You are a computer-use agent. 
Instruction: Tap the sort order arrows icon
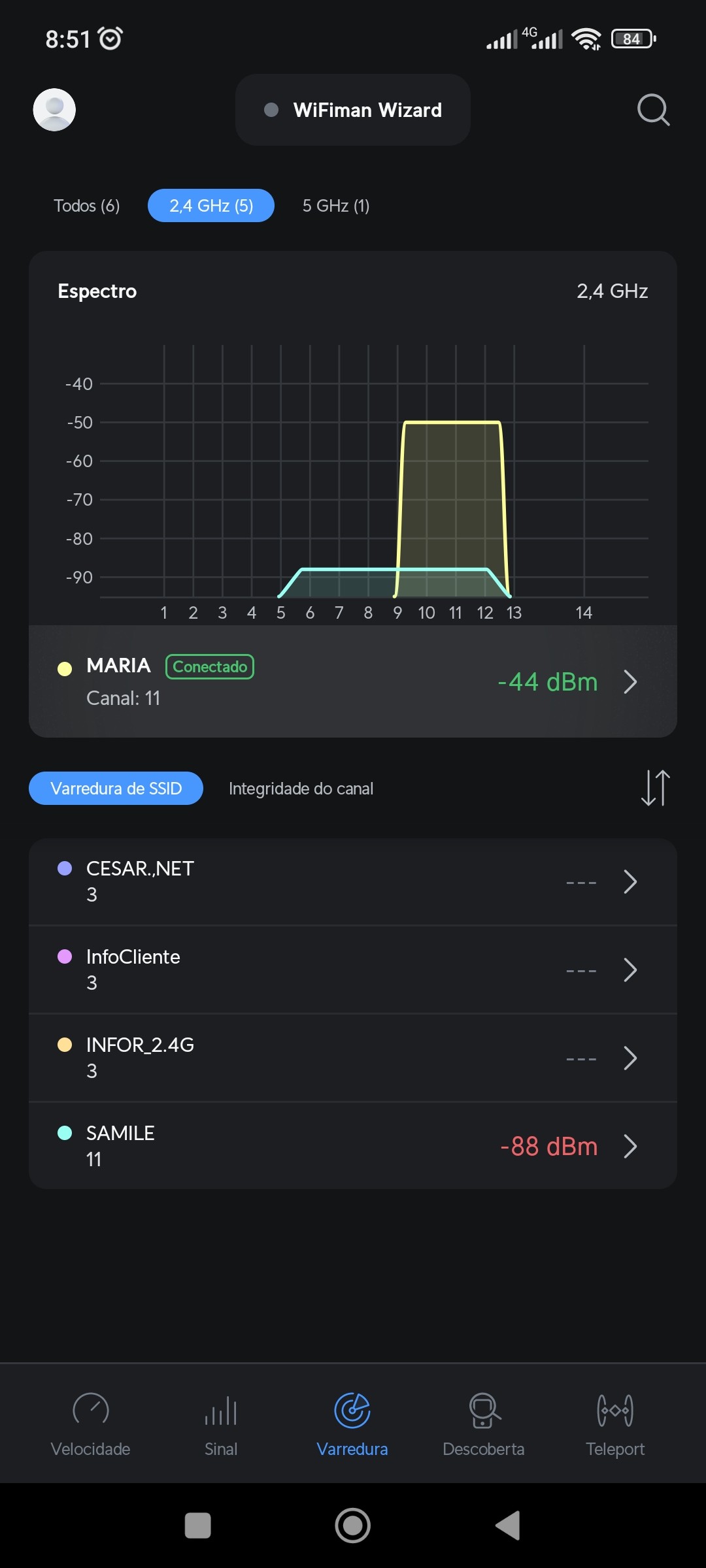[655, 788]
